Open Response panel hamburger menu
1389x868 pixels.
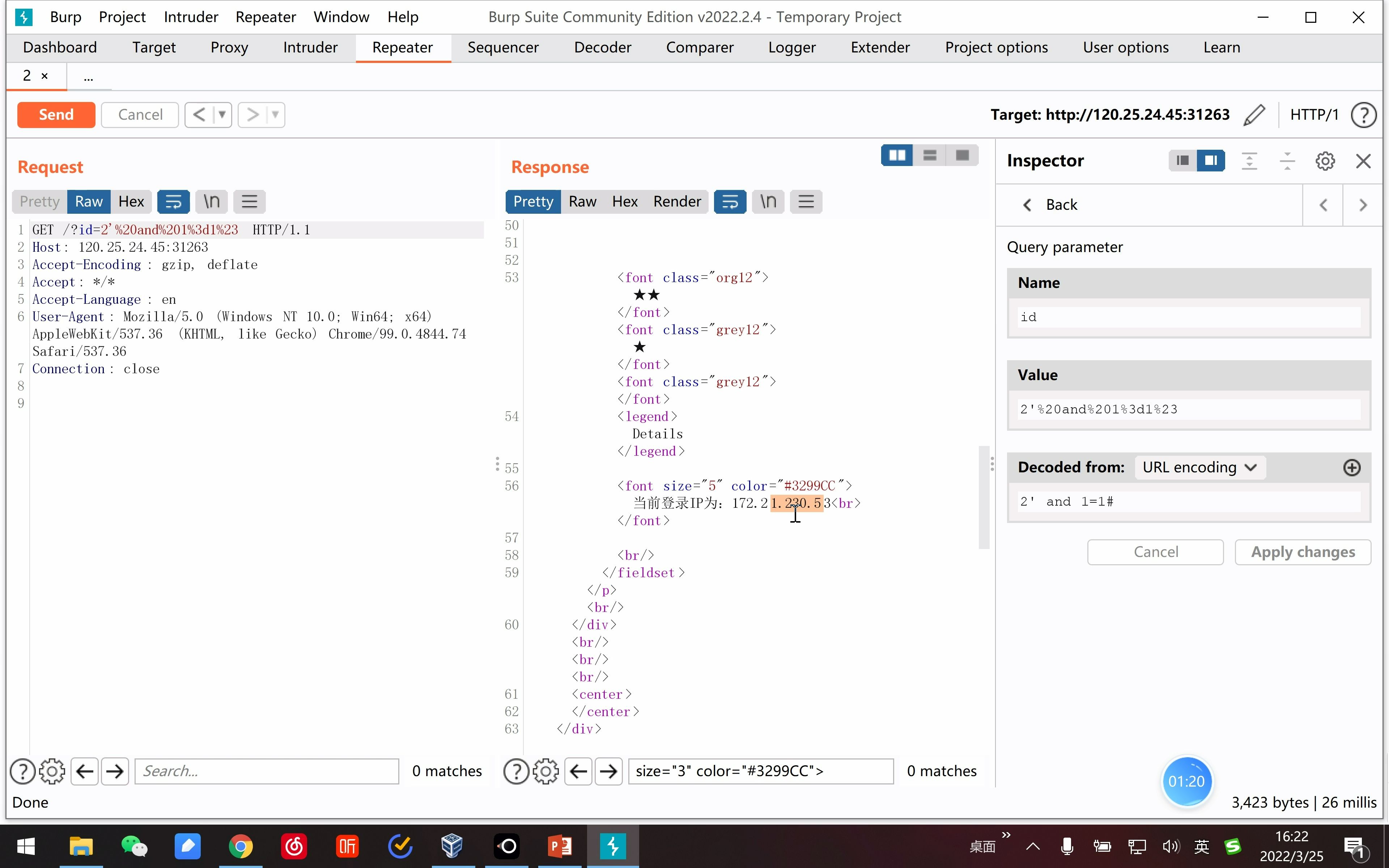point(806,201)
